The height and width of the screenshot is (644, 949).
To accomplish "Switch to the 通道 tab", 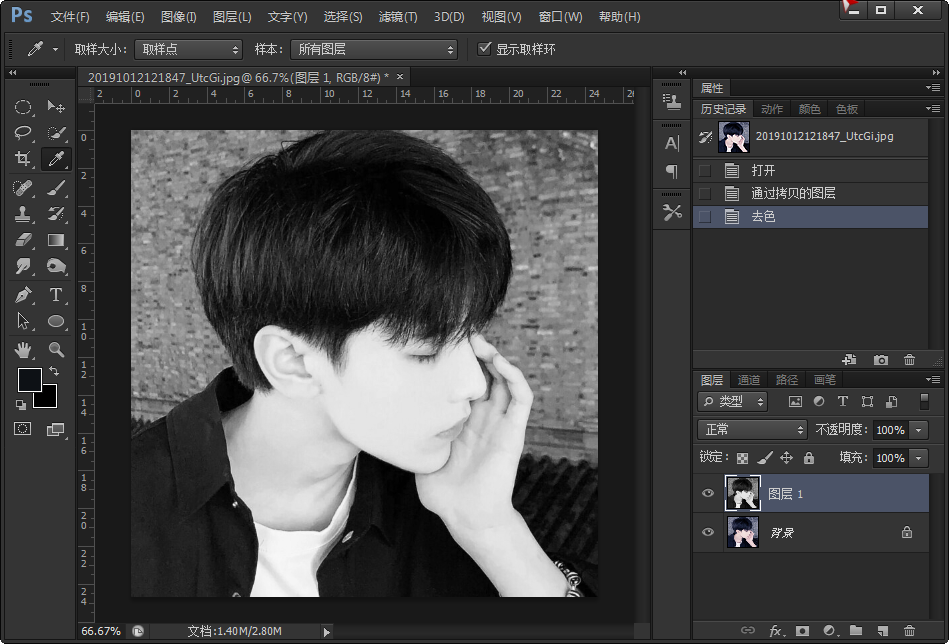I will point(749,380).
